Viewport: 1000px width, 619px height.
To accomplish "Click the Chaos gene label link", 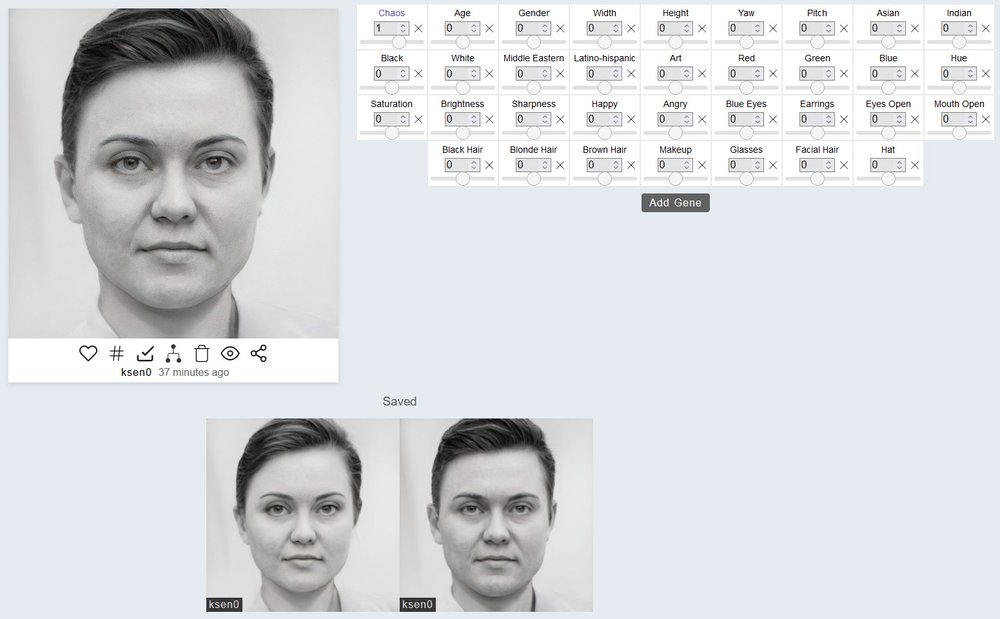I will 392,13.
